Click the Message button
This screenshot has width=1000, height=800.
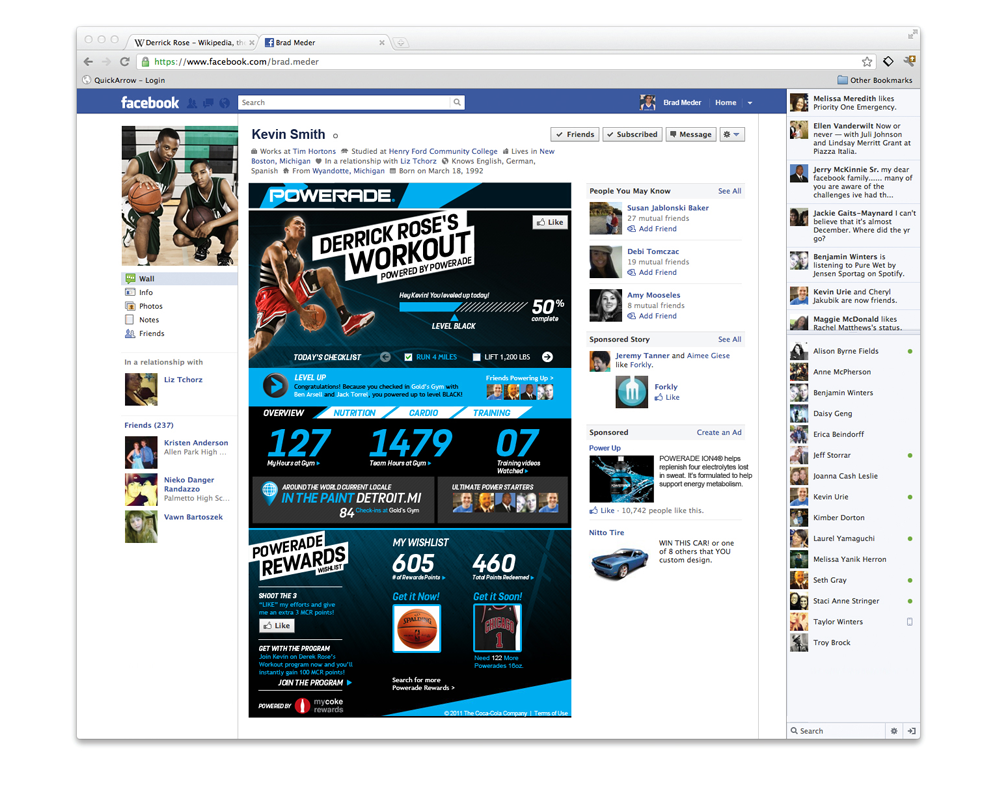tap(690, 135)
